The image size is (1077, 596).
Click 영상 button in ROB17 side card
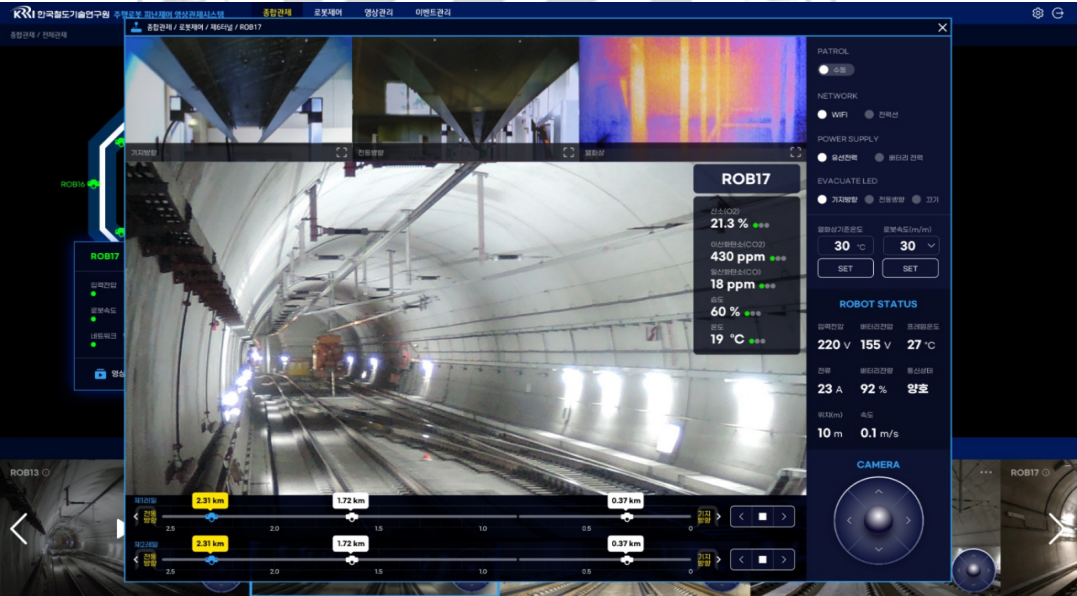109,374
